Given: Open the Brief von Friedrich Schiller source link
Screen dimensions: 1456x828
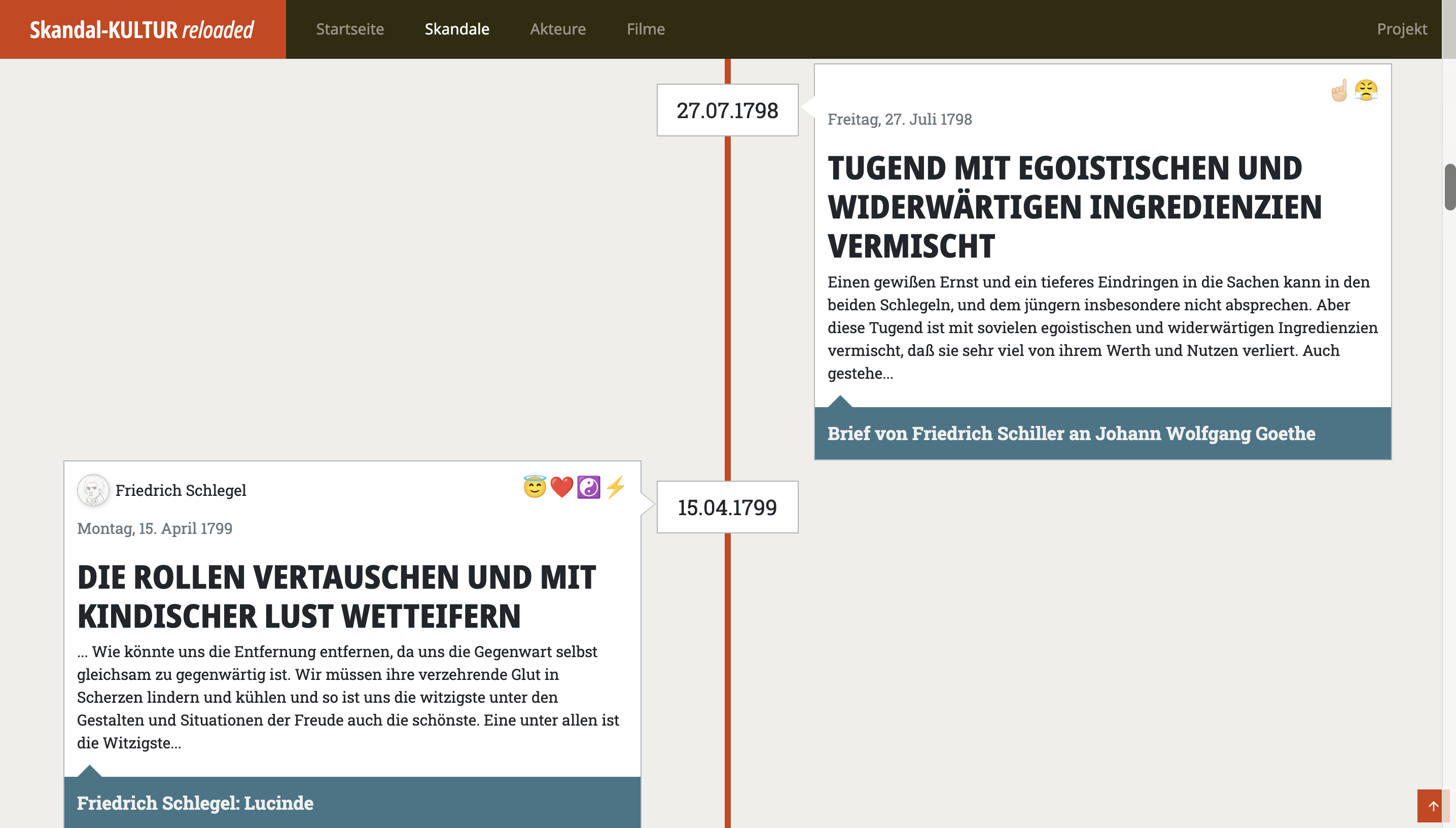Looking at the screenshot, I should (x=1071, y=434).
